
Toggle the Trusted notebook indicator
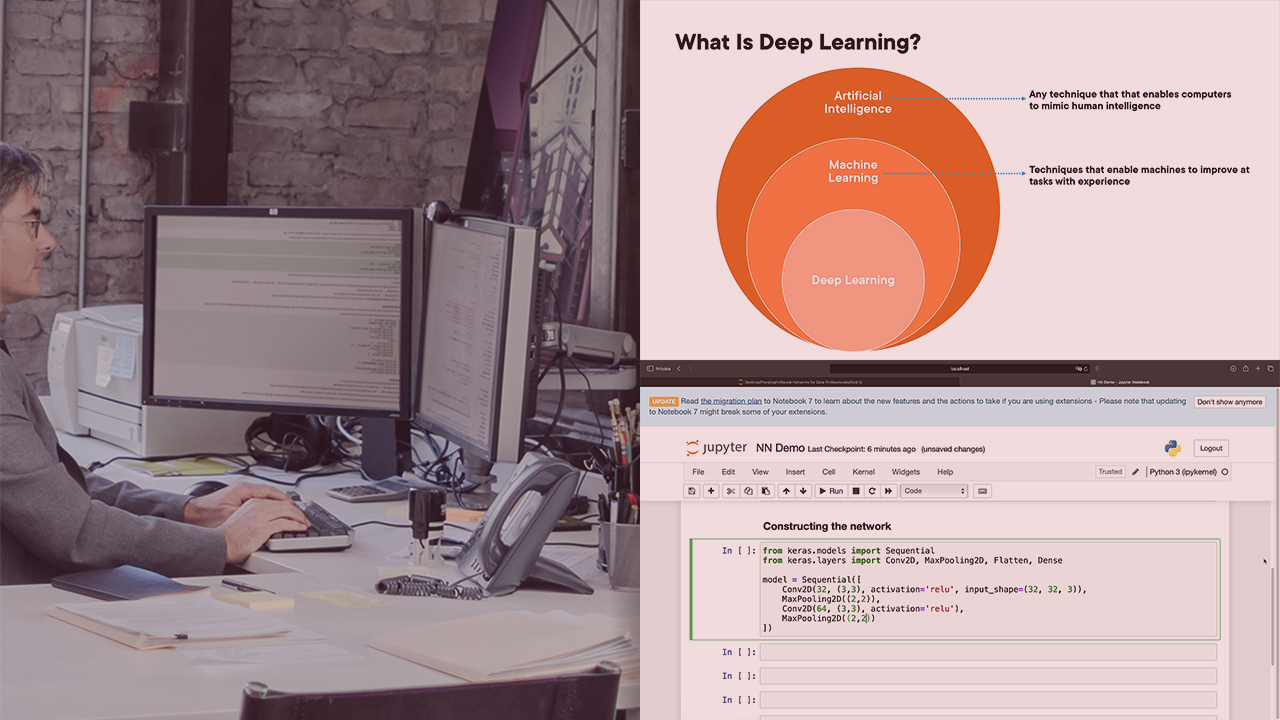pos(1110,472)
